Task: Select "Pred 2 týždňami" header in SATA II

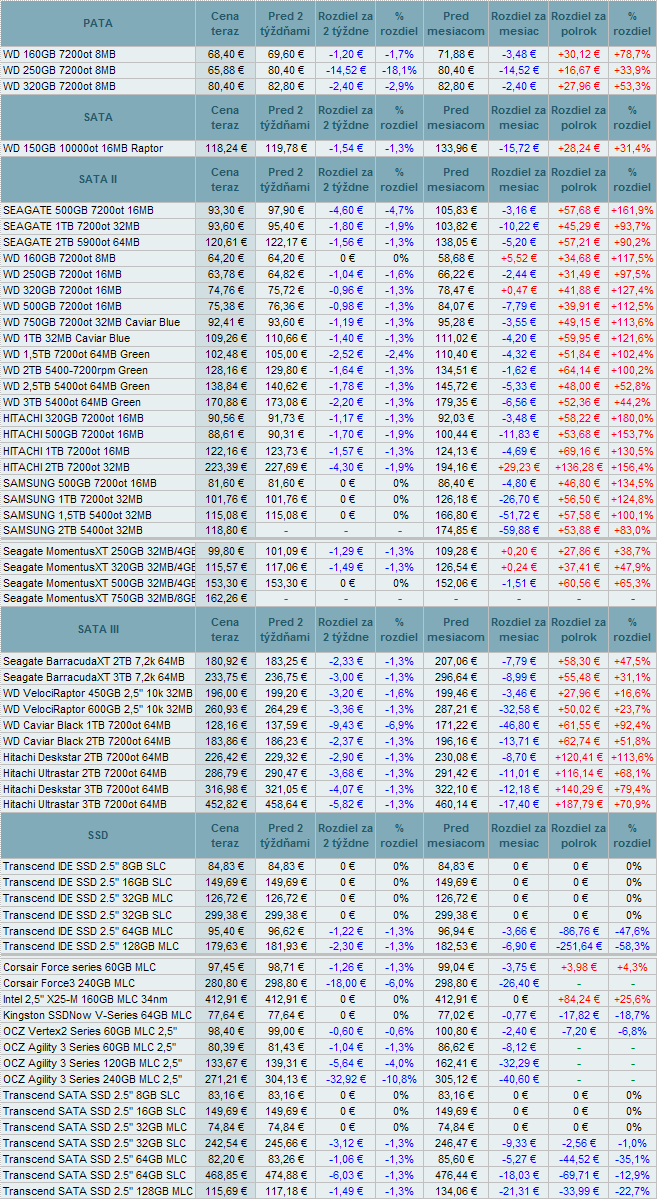Action: tap(285, 180)
